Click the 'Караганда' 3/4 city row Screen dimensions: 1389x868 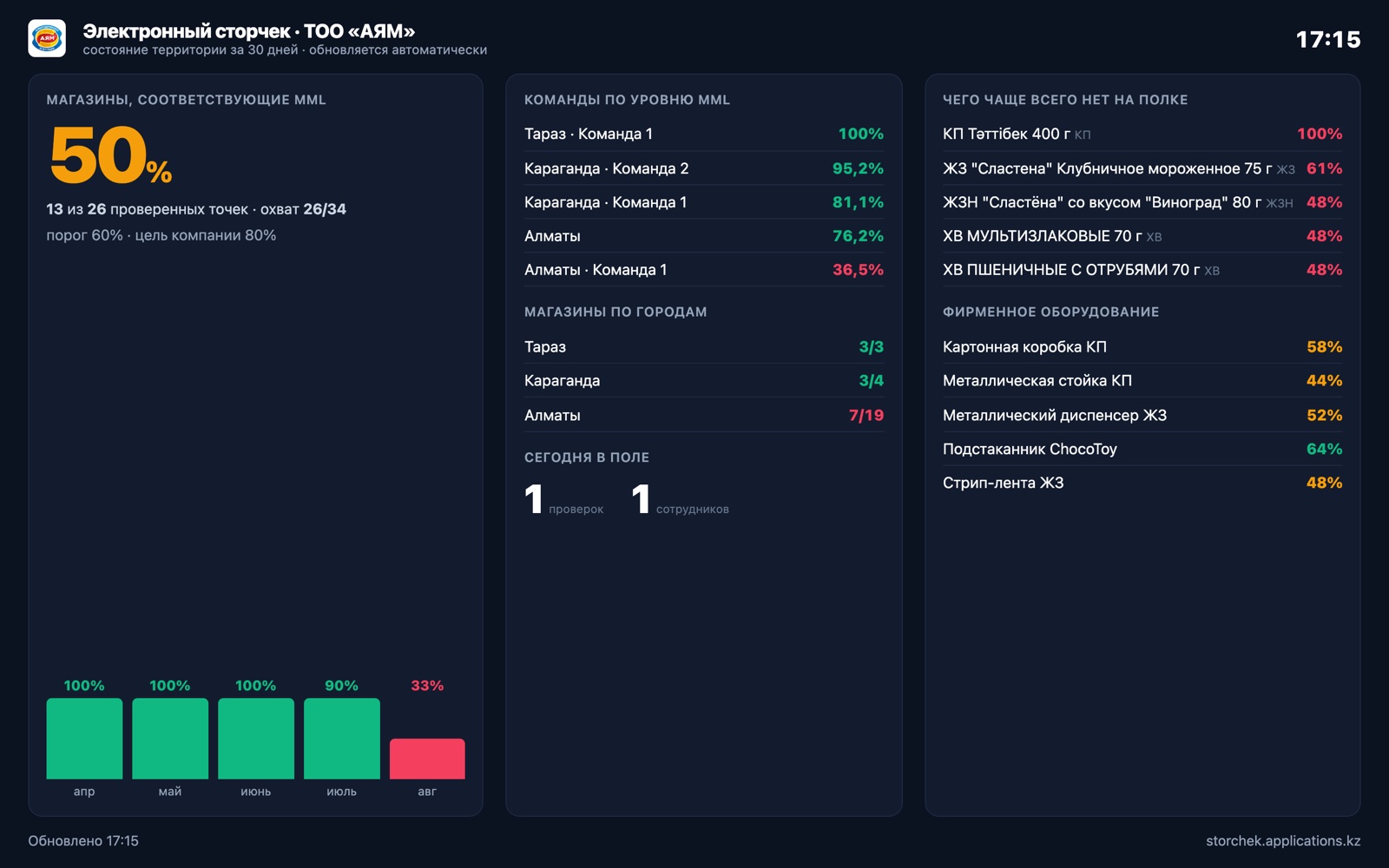click(704, 380)
